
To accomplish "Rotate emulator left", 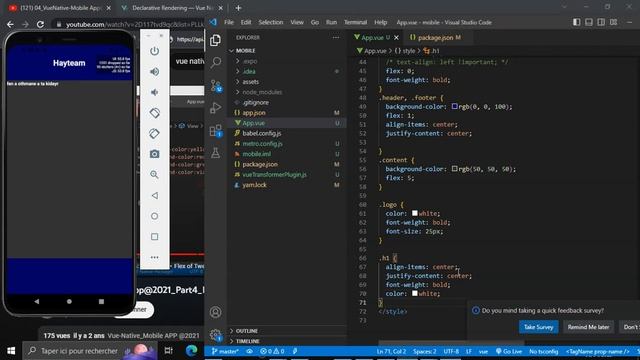I will pos(154,113).
